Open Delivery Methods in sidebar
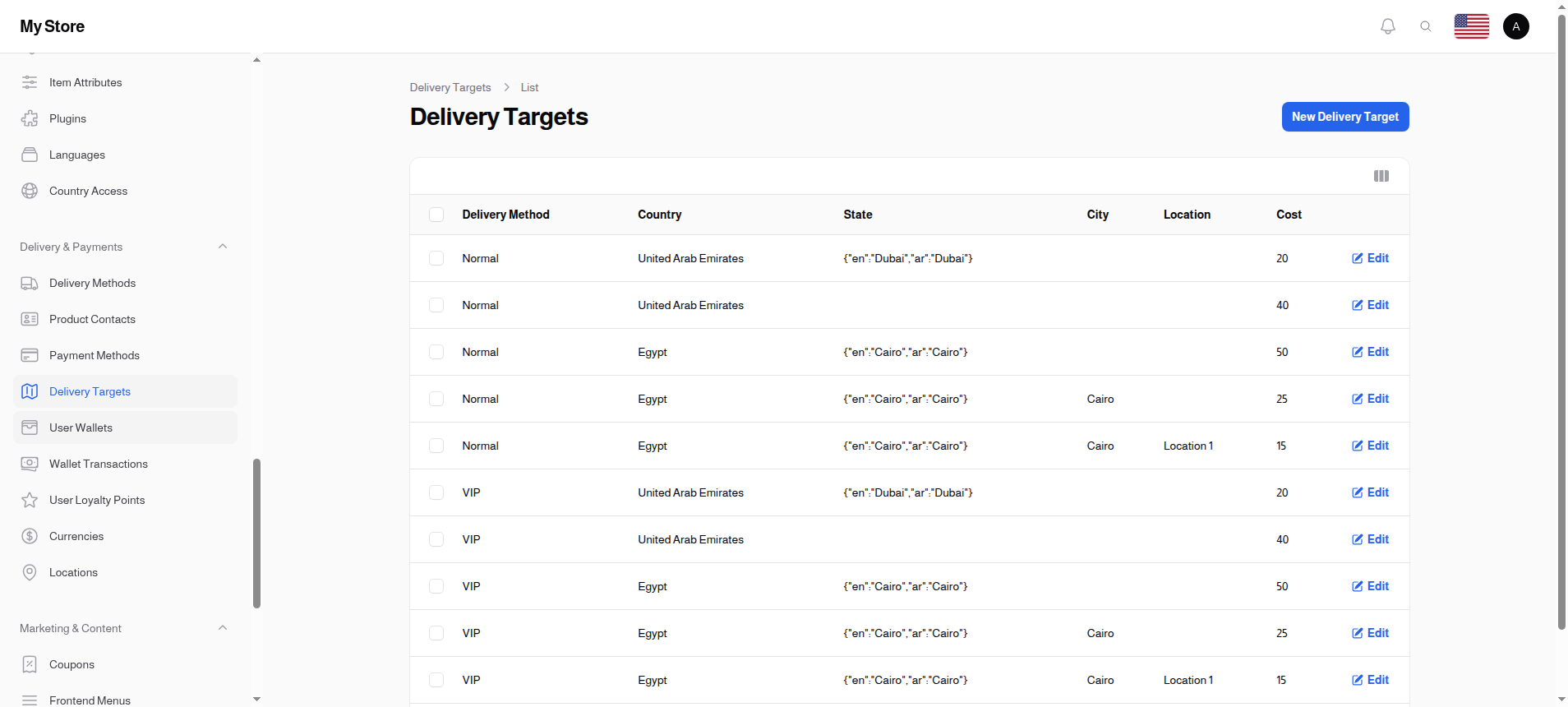 click(125, 283)
